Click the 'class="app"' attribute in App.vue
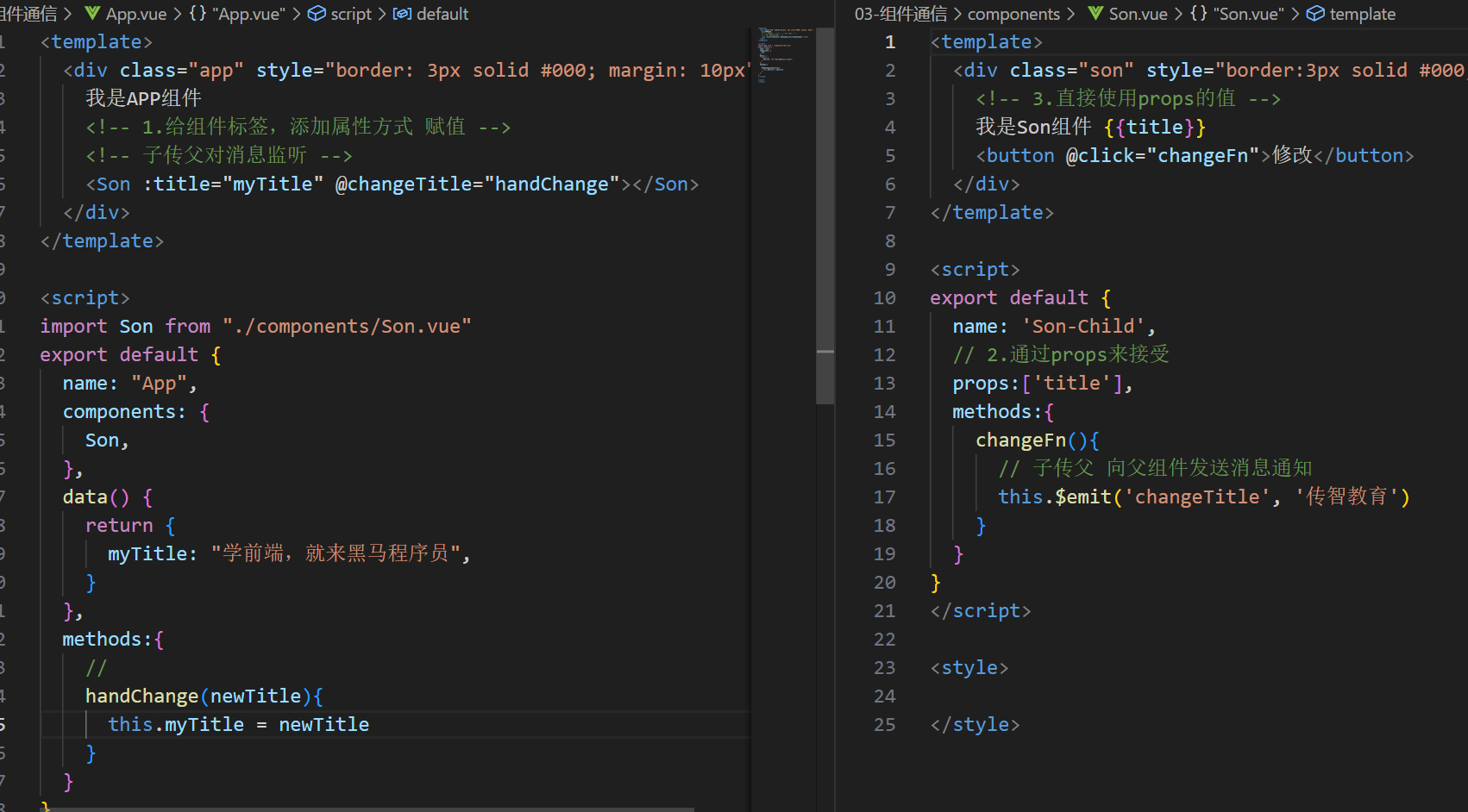Viewport: 1468px width, 812px height. click(x=182, y=70)
